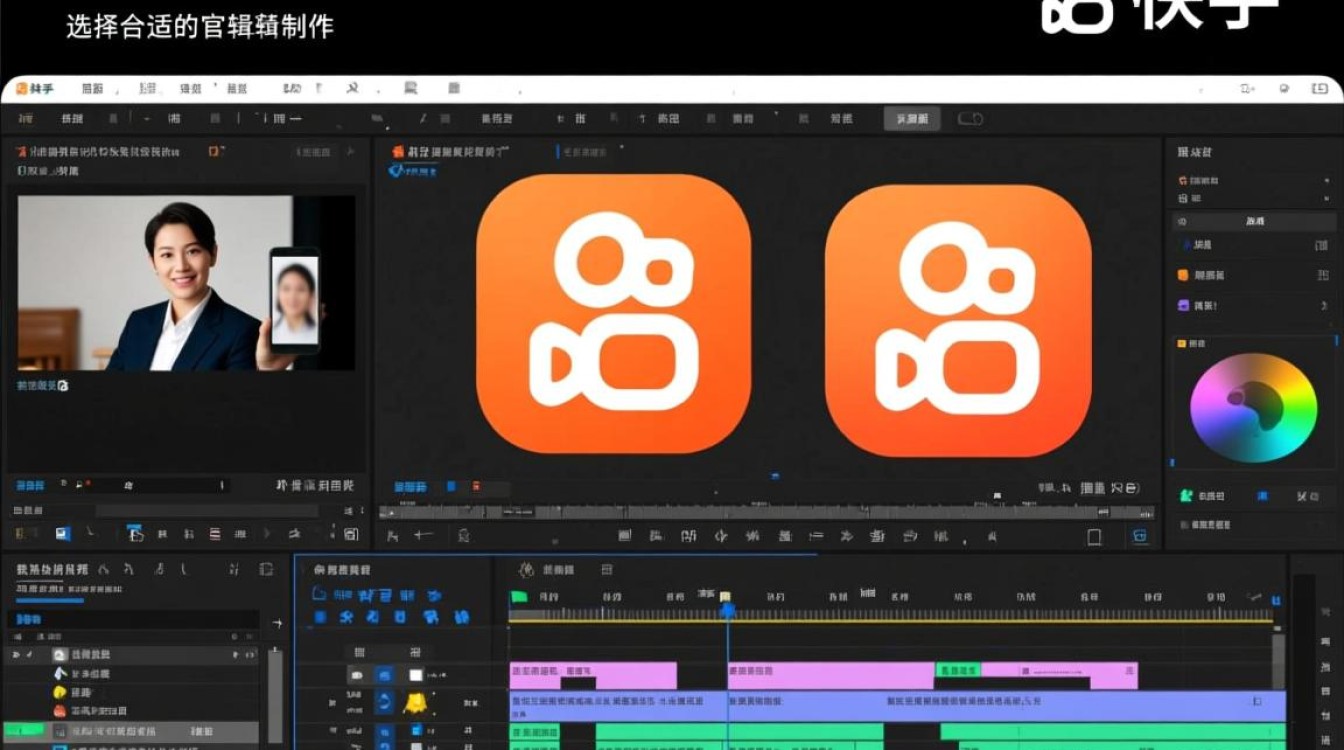Click the orange house icon in program panel header

398,151
